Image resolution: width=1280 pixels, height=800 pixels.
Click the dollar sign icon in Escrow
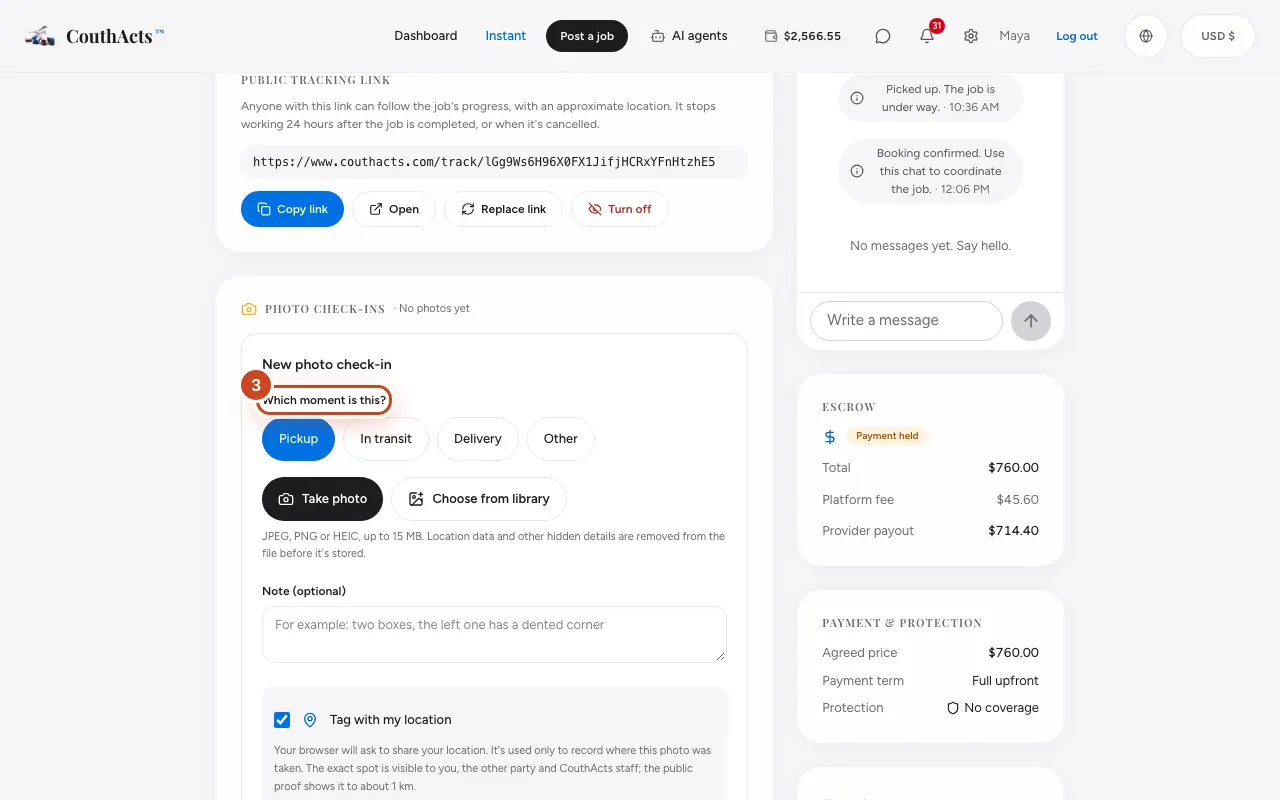pos(830,436)
